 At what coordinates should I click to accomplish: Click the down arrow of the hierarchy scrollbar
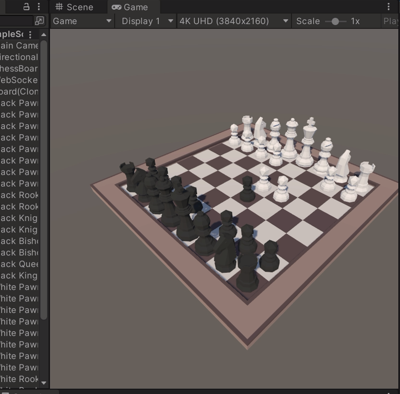pos(44,383)
